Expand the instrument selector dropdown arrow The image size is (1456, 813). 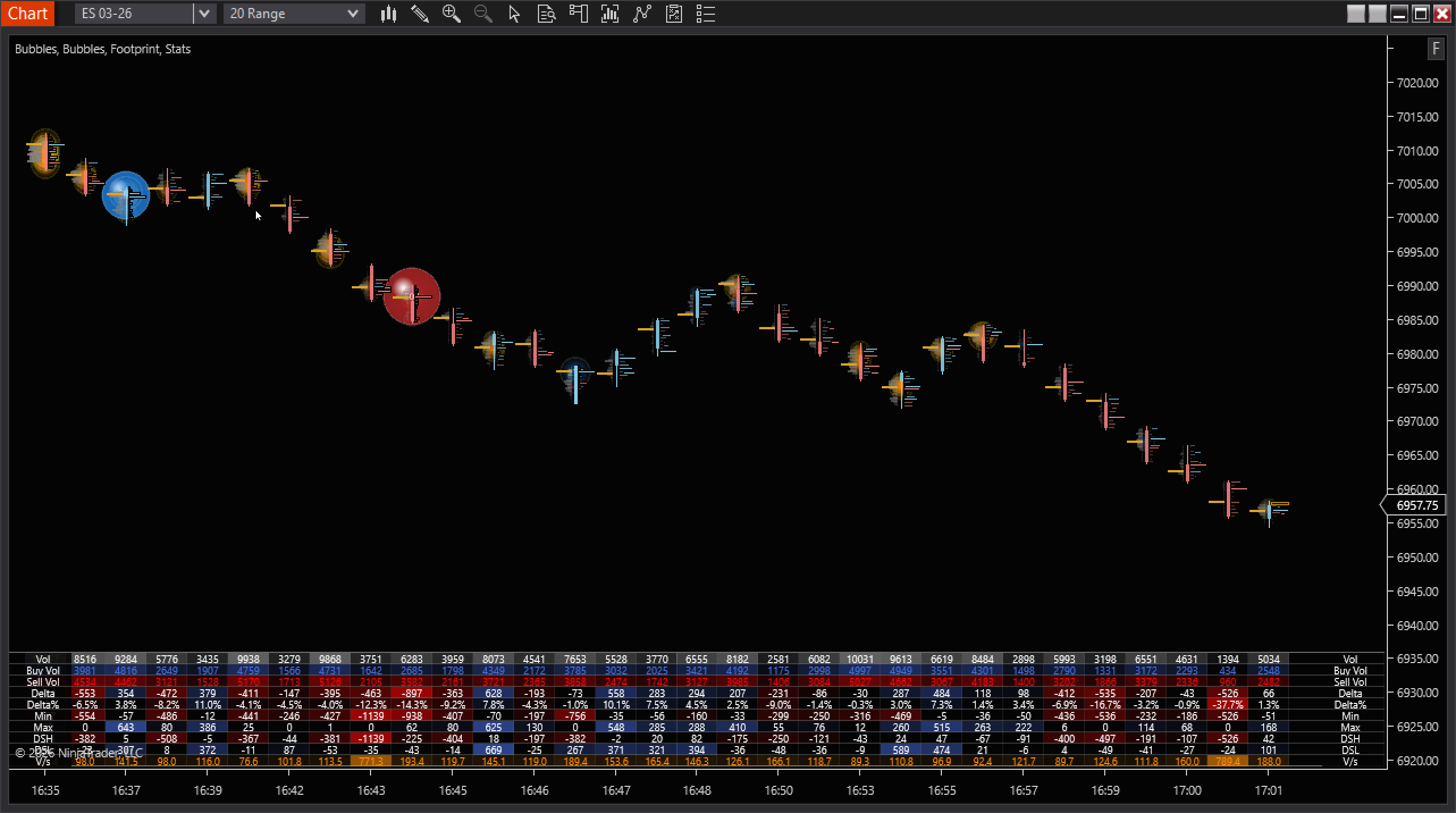pyautogui.click(x=205, y=14)
